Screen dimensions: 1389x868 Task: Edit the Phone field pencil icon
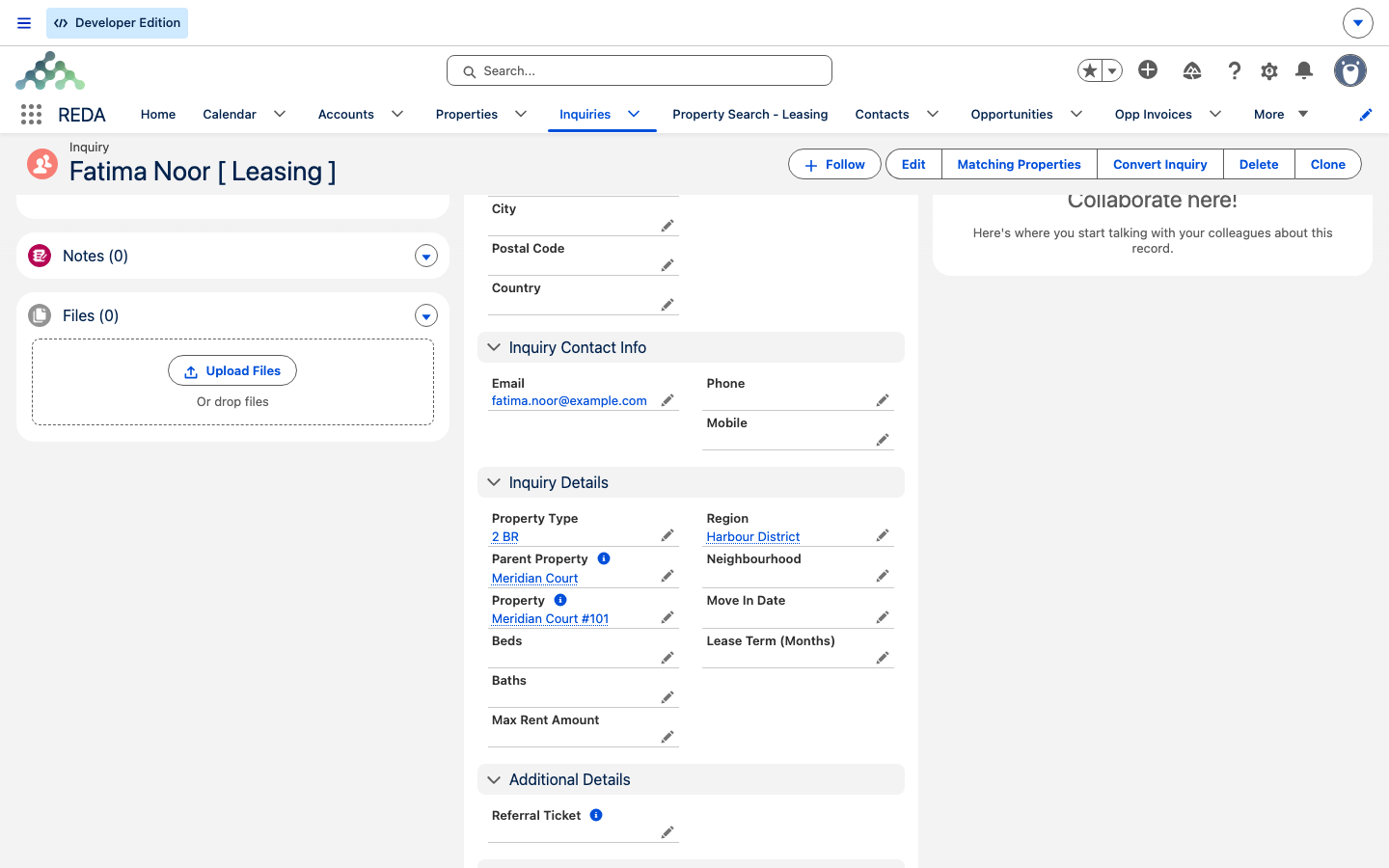tap(883, 400)
